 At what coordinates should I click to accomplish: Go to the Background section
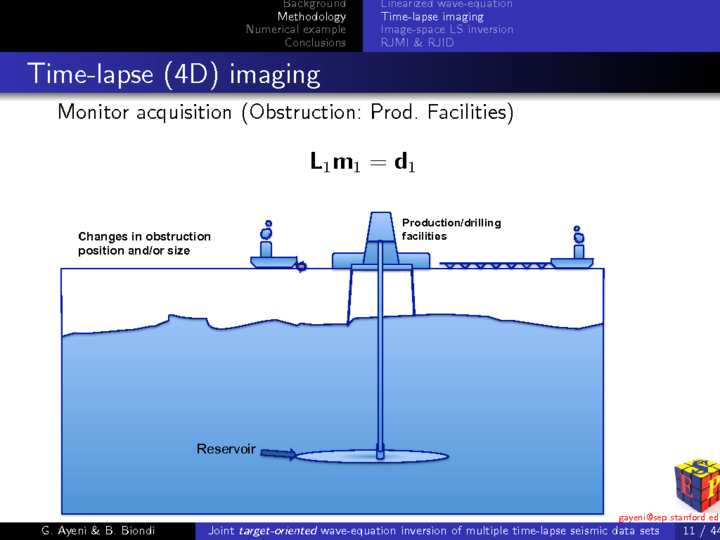click(314, 5)
